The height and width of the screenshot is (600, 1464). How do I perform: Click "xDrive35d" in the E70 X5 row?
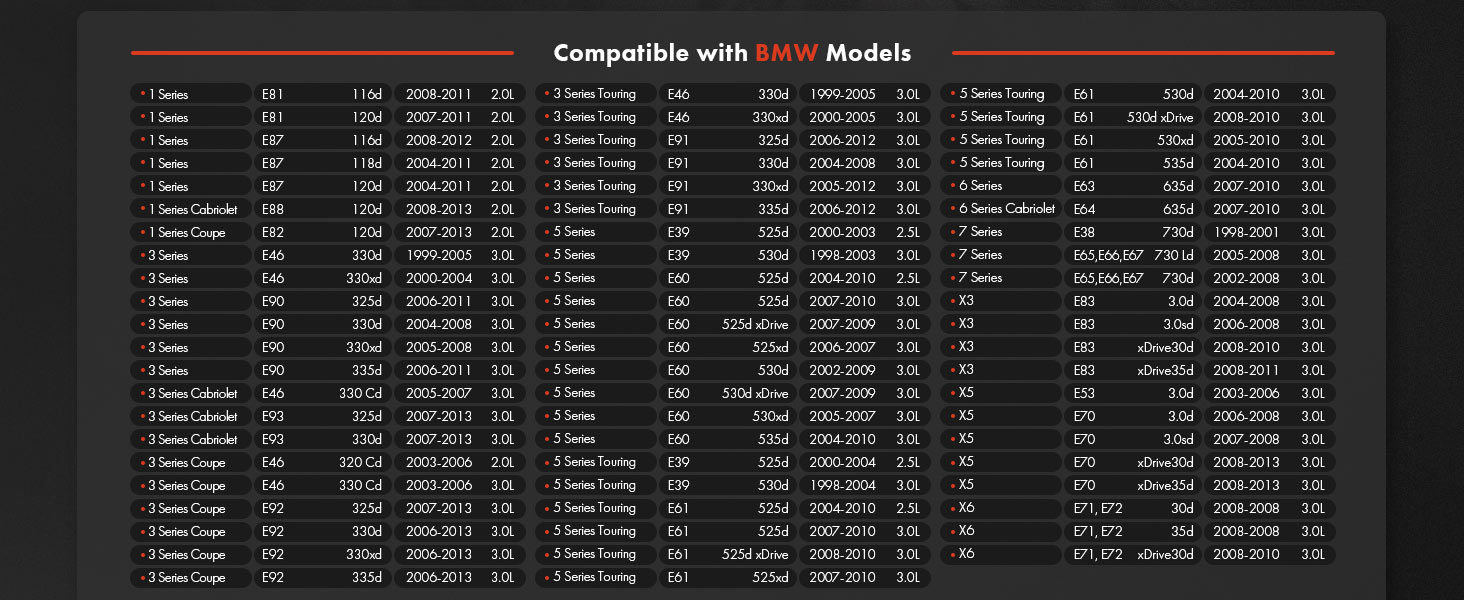point(1165,485)
